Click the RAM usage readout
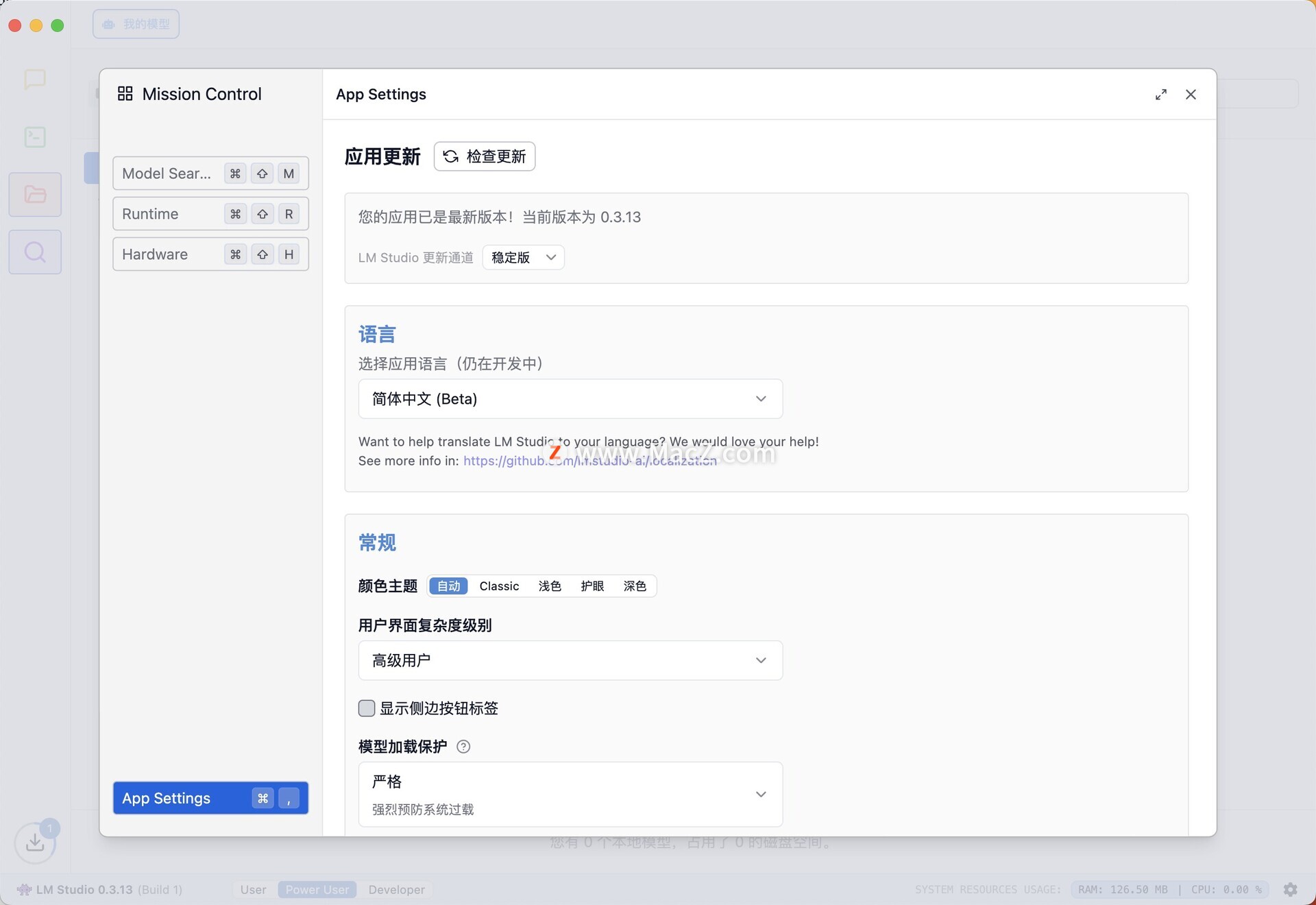Image resolution: width=1316 pixels, height=905 pixels. 1123,889
